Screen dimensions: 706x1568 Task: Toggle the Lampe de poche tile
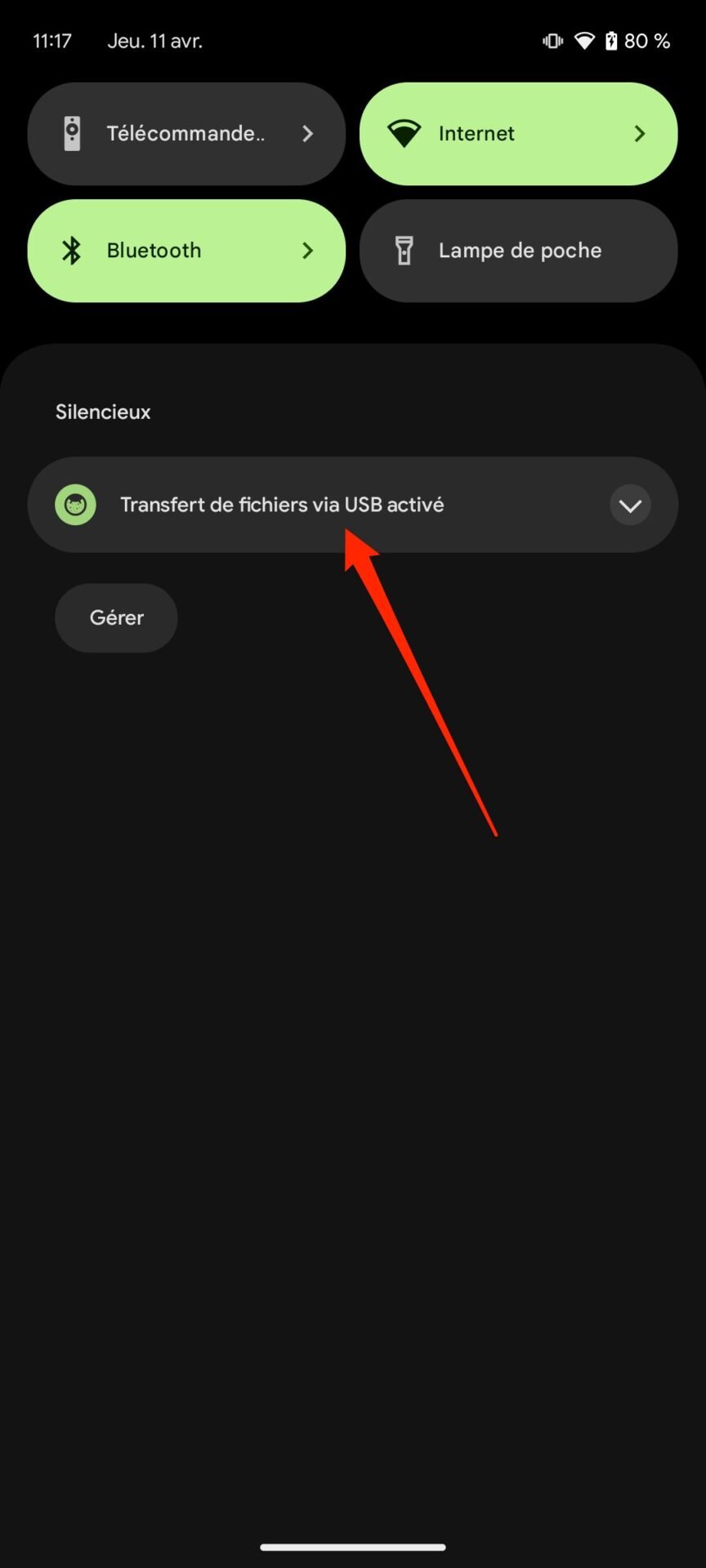pos(519,251)
